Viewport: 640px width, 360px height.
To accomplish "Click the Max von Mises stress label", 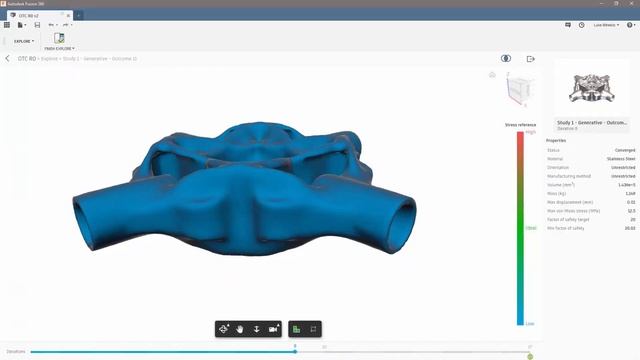I will 573,211.
